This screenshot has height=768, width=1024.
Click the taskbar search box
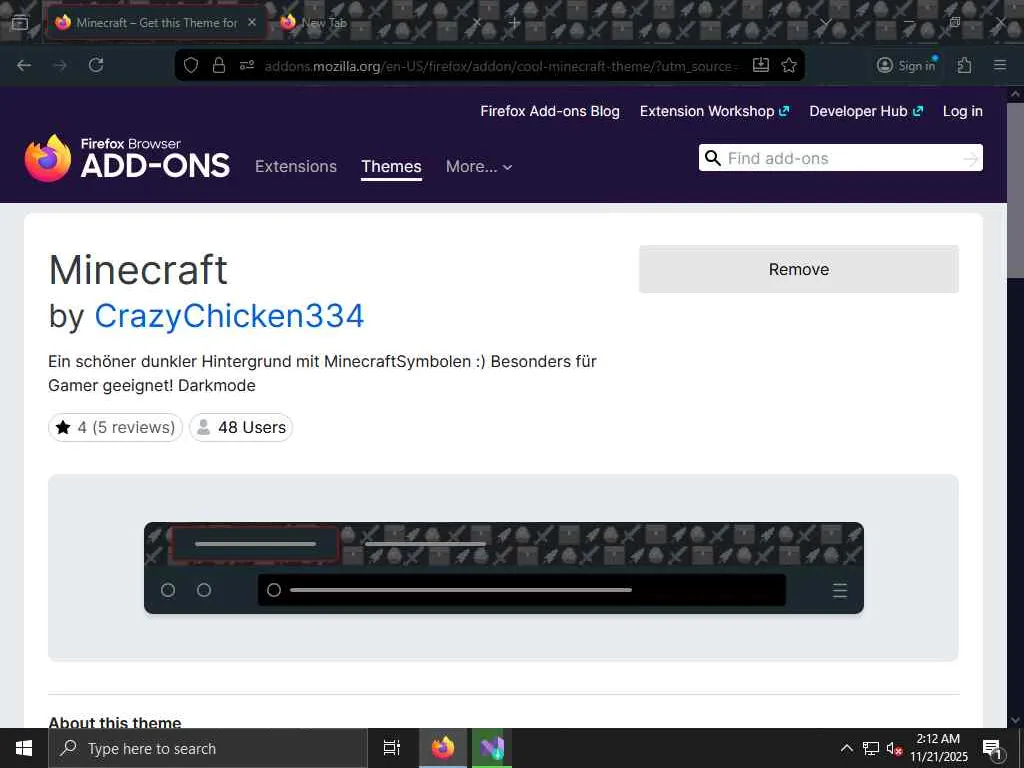208,748
